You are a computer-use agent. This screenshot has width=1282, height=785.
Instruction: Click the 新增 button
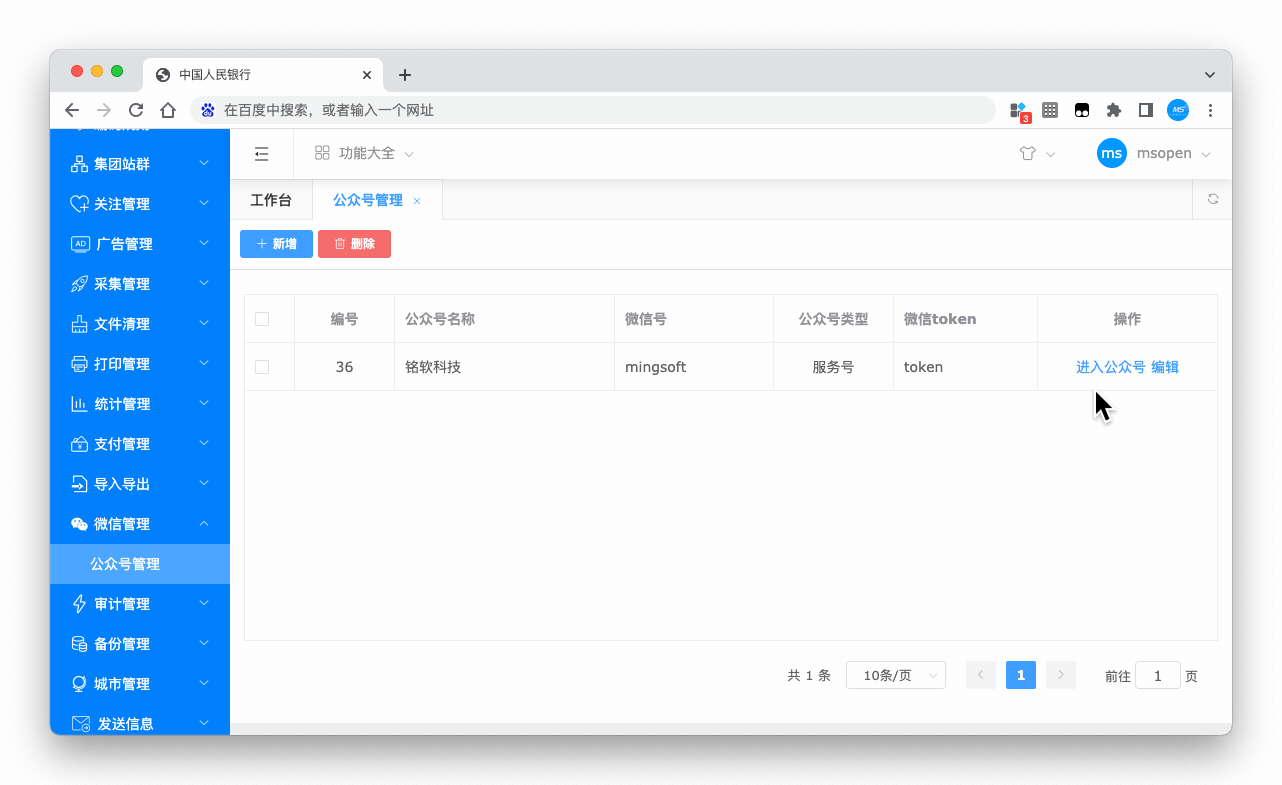pos(276,244)
